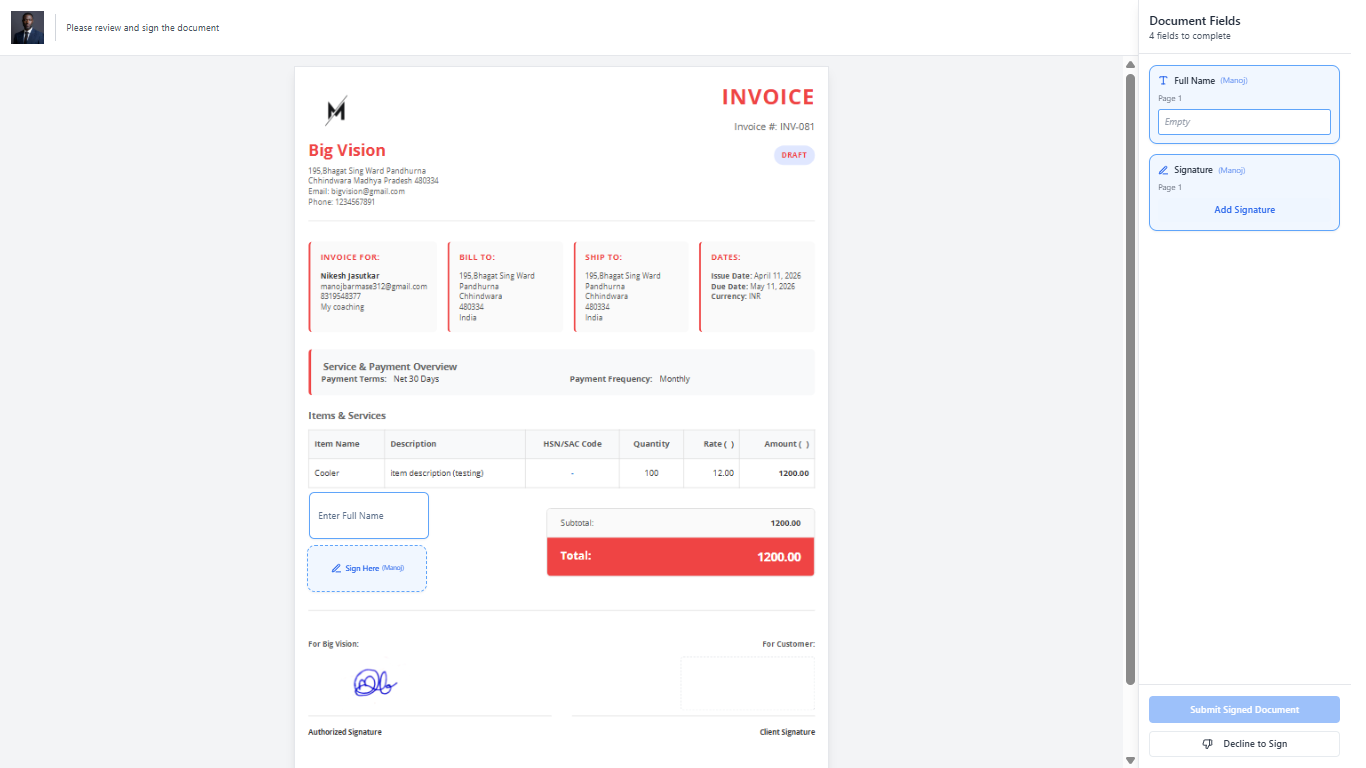1366x768 pixels.
Task: Click the red Total 1200.00 bar
Action: 680,557
